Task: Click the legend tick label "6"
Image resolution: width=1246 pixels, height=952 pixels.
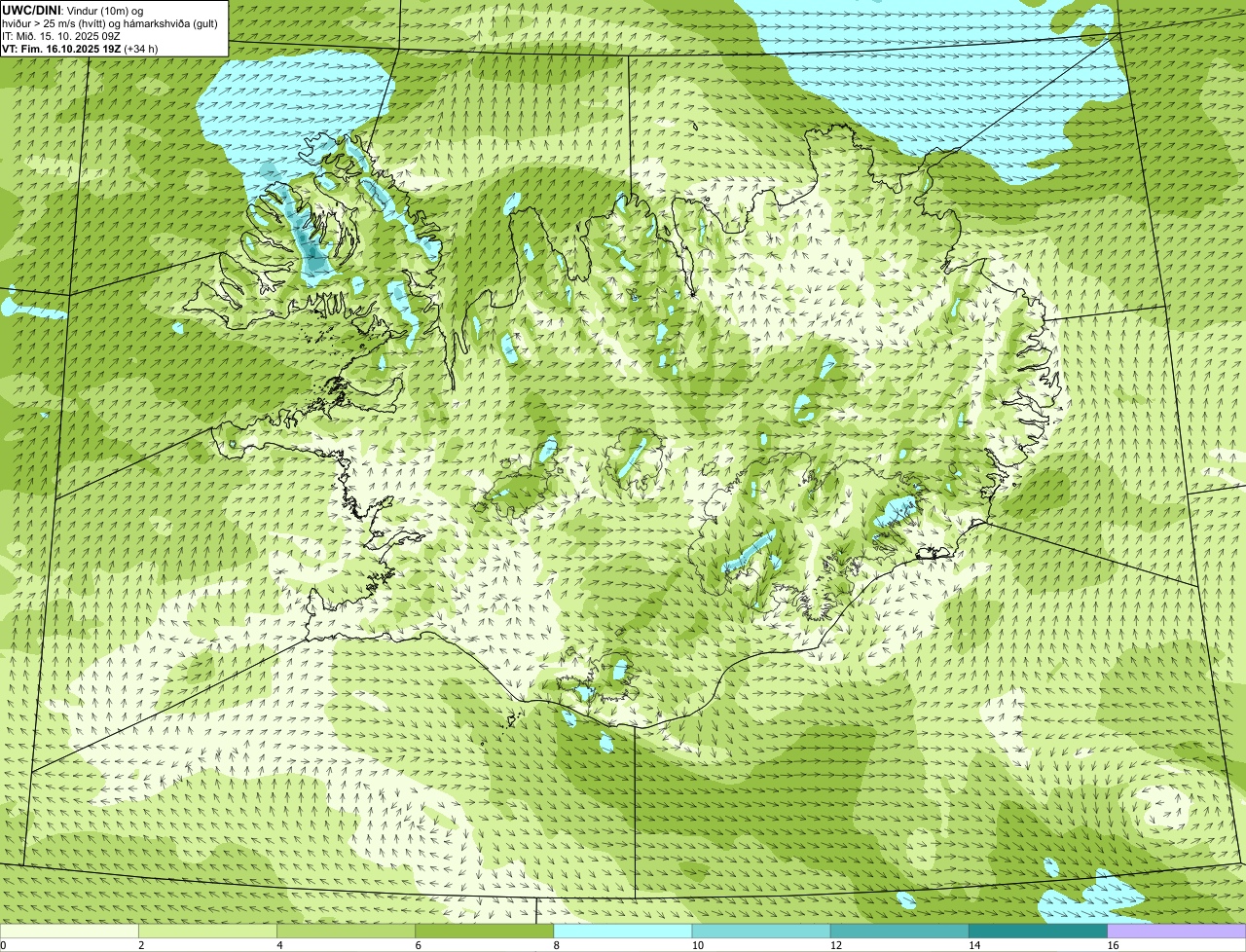Action: (418, 945)
